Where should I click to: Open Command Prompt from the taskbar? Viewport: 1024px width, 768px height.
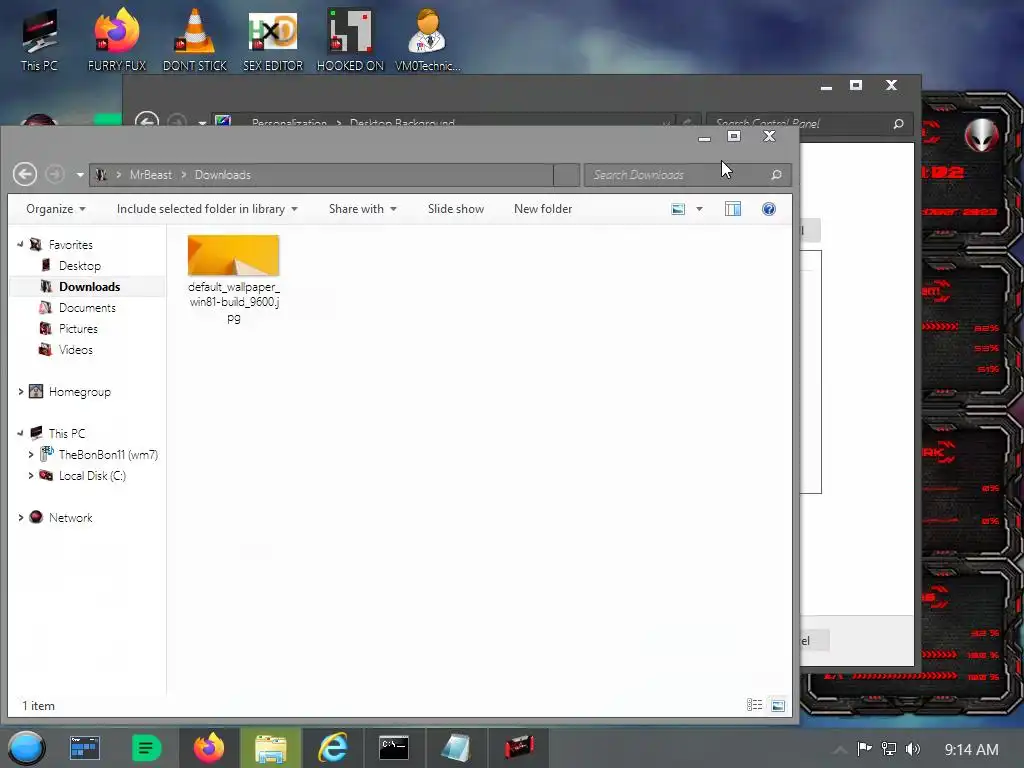tap(394, 748)
